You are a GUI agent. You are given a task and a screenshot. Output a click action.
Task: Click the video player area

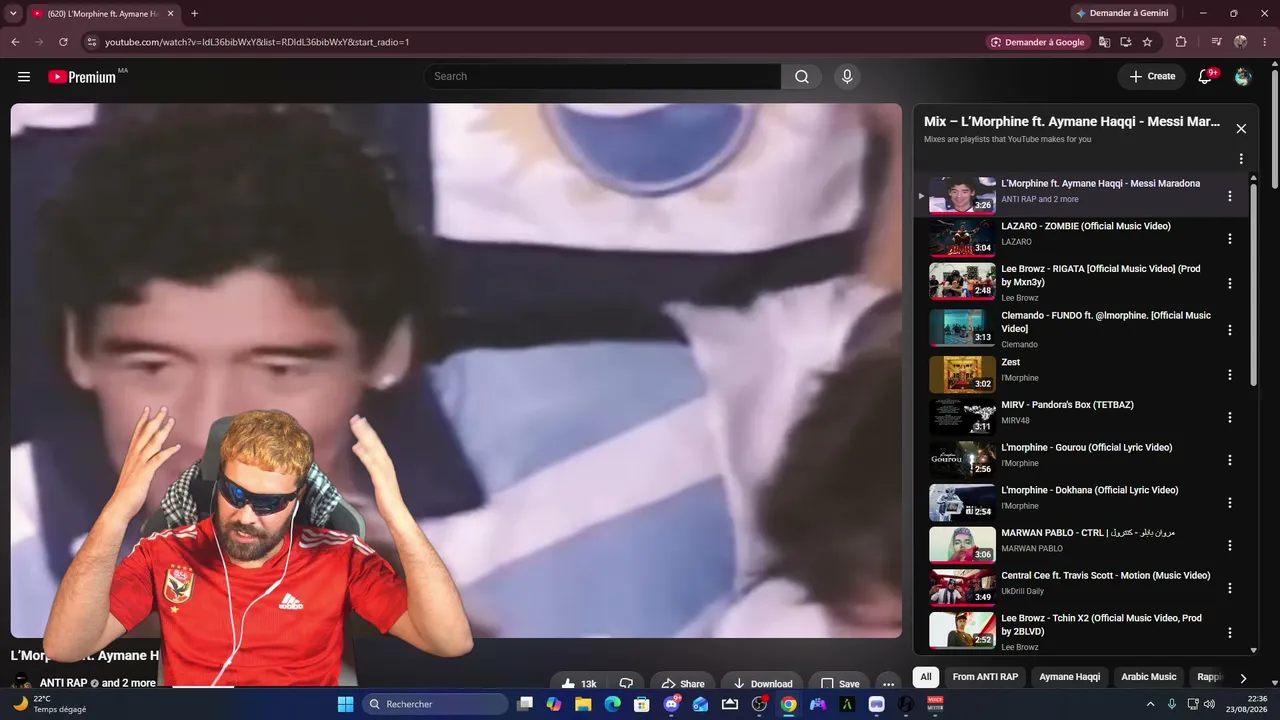(456, 370)
